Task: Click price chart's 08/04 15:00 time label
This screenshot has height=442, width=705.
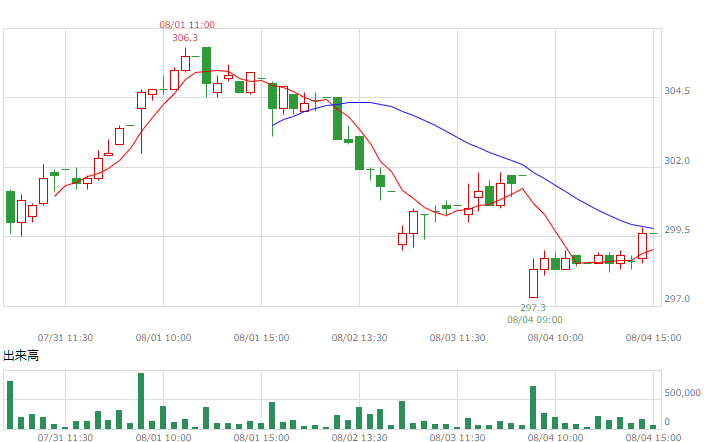Action: [x=653, y=338]
